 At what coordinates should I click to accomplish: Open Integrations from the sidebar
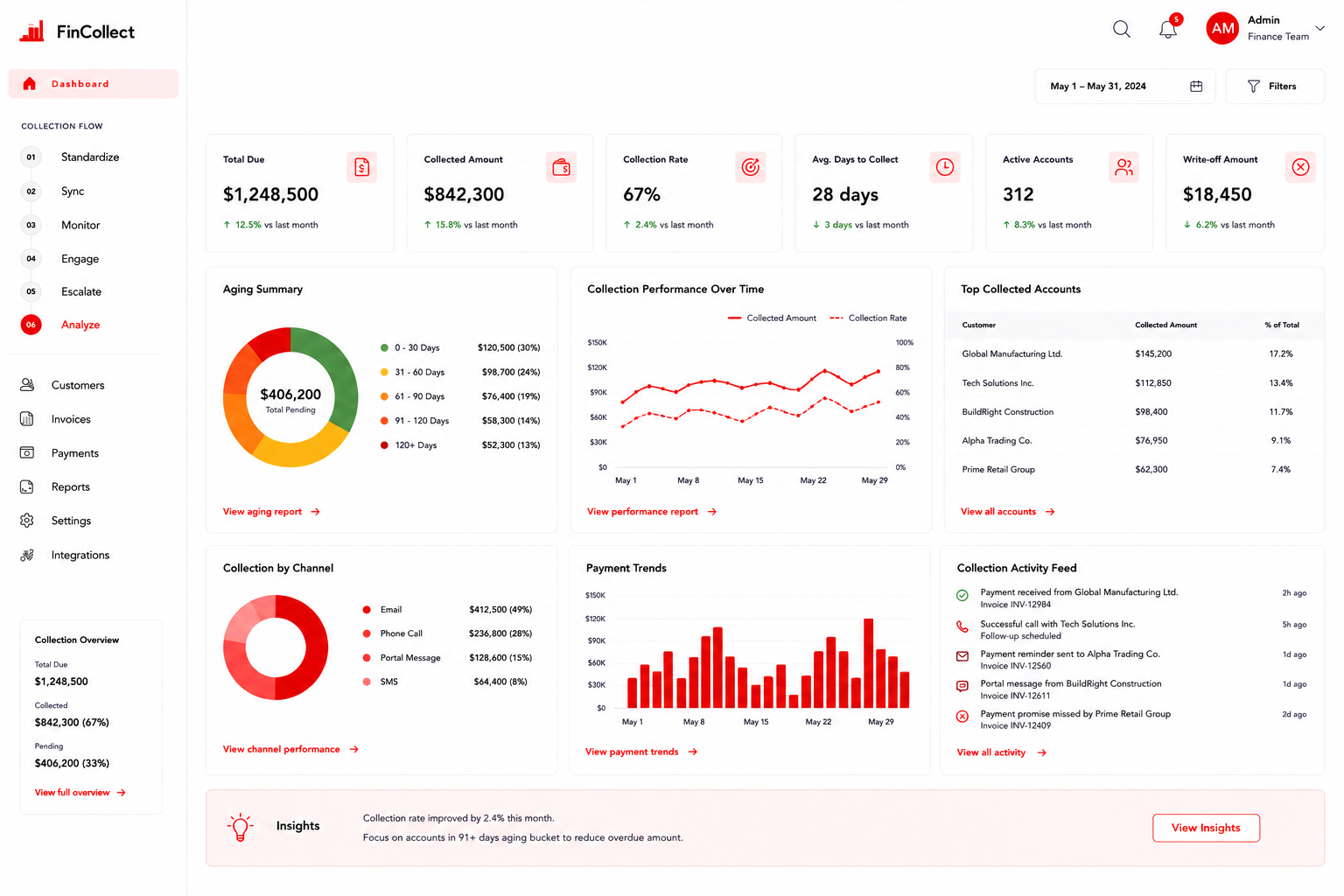coord(65,555)
